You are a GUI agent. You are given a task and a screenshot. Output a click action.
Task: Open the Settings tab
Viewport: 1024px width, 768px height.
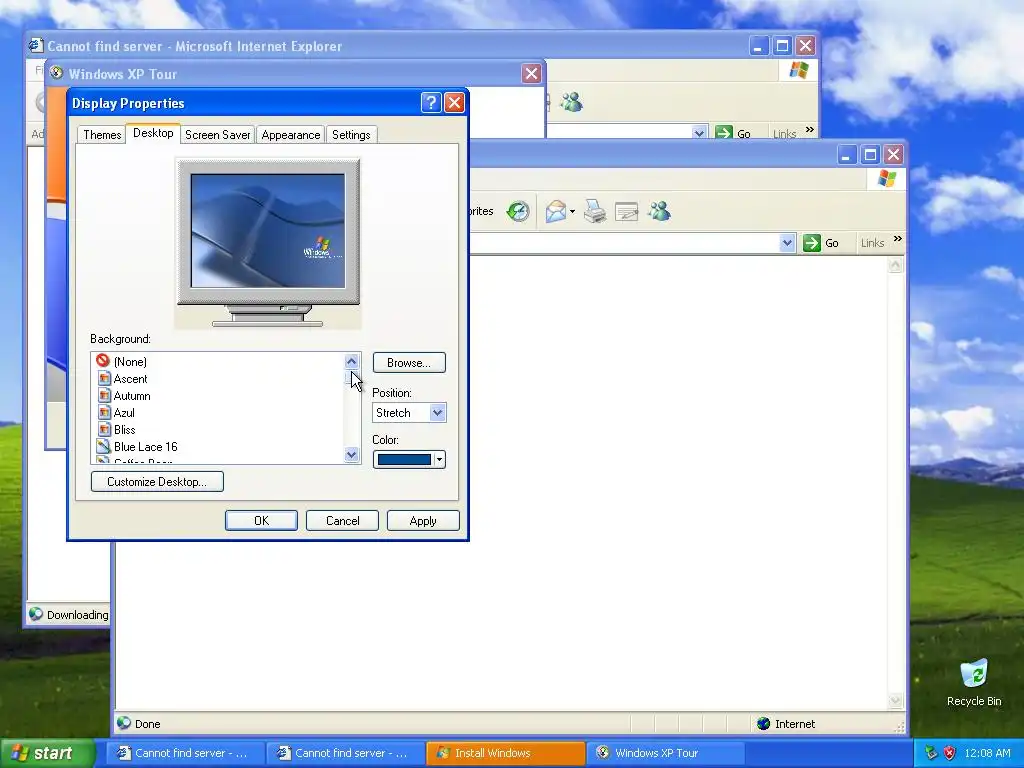click(x=351, y=135)
